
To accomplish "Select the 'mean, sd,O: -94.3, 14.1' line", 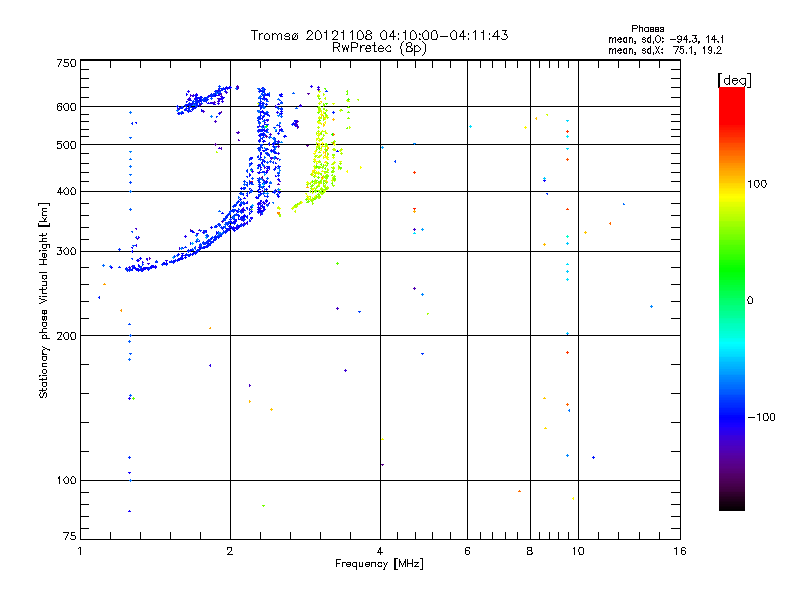I will 666,40.
